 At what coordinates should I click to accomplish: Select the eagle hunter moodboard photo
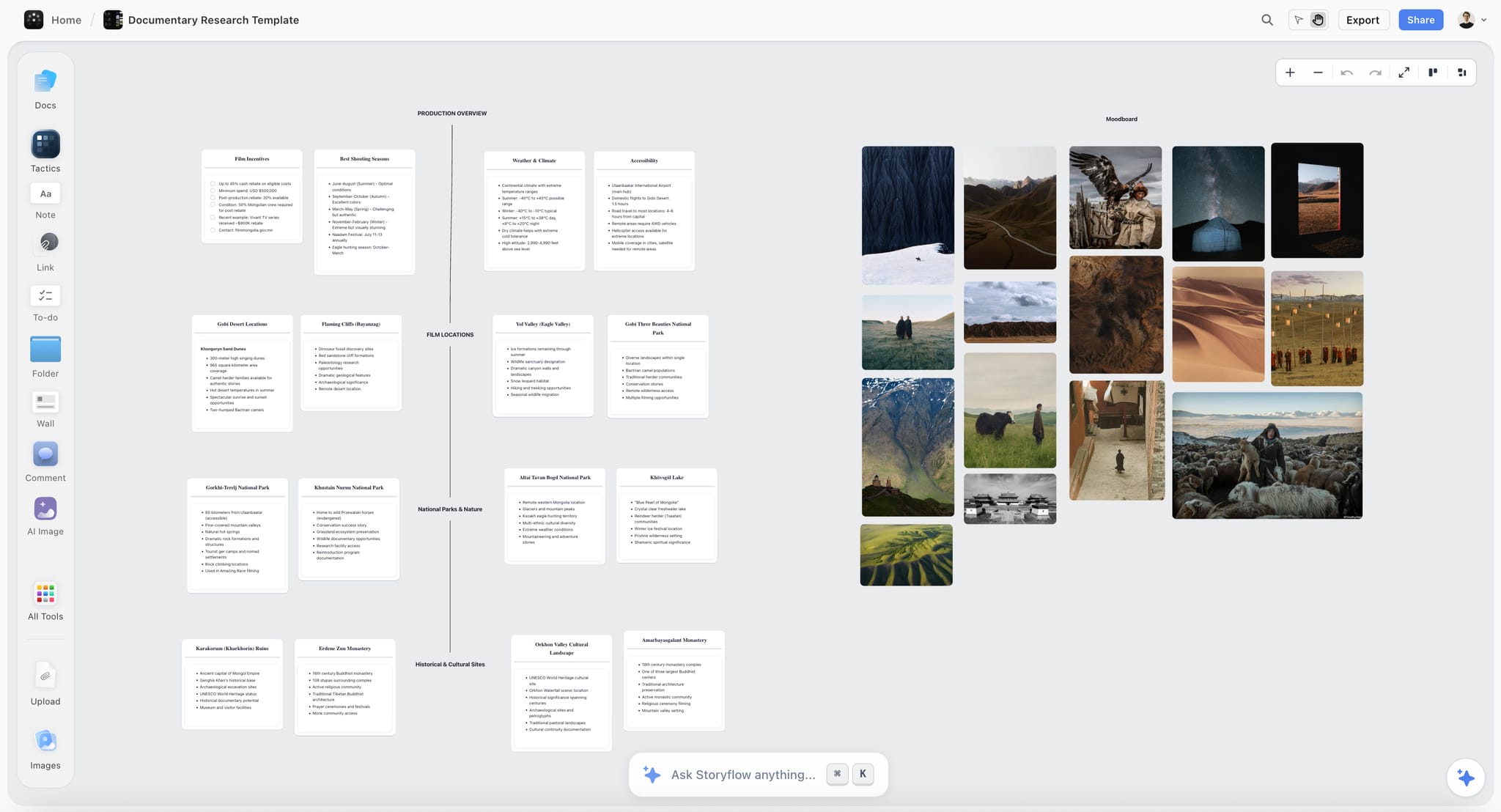pos(1115,197)
